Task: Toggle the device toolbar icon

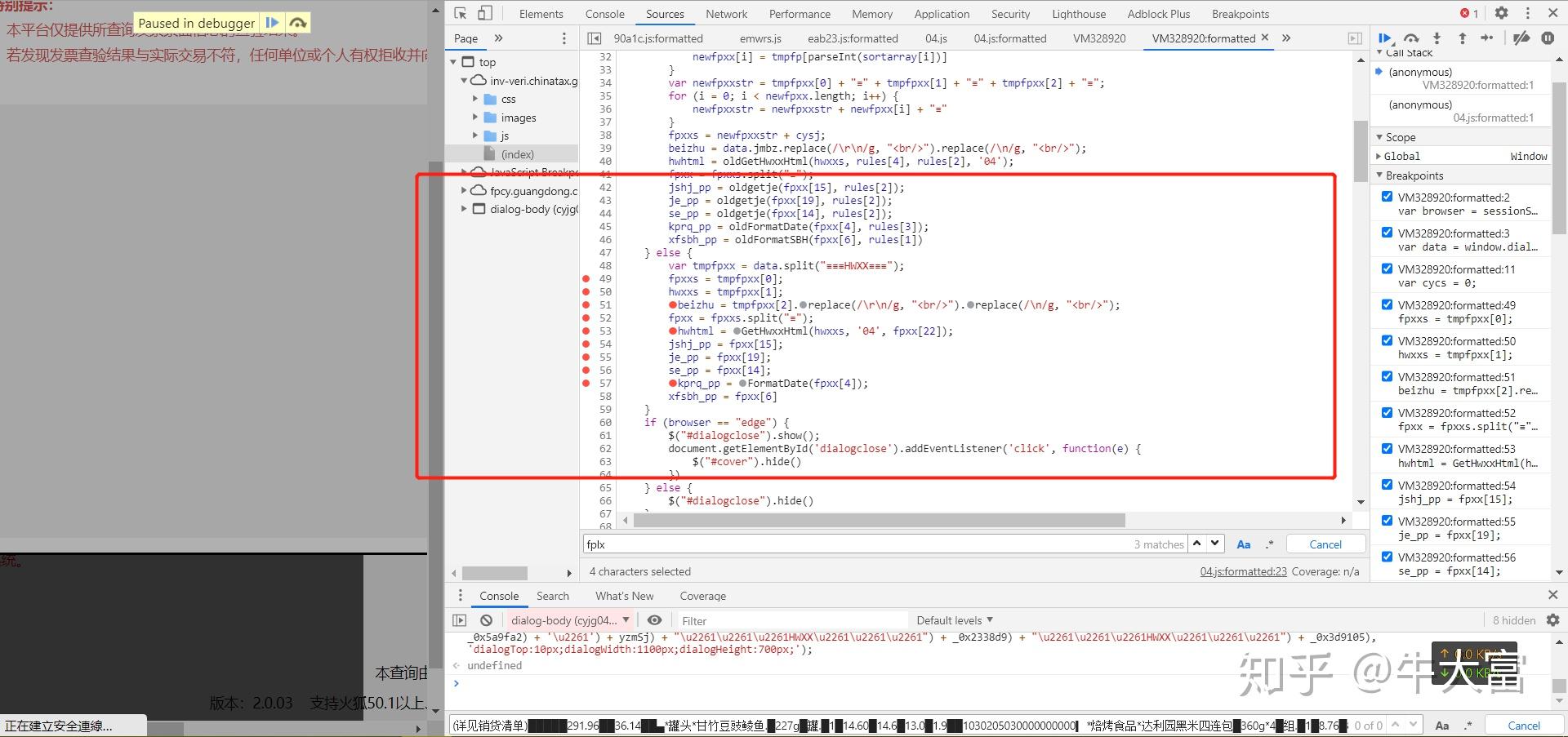Action: (x=485, y=14)
